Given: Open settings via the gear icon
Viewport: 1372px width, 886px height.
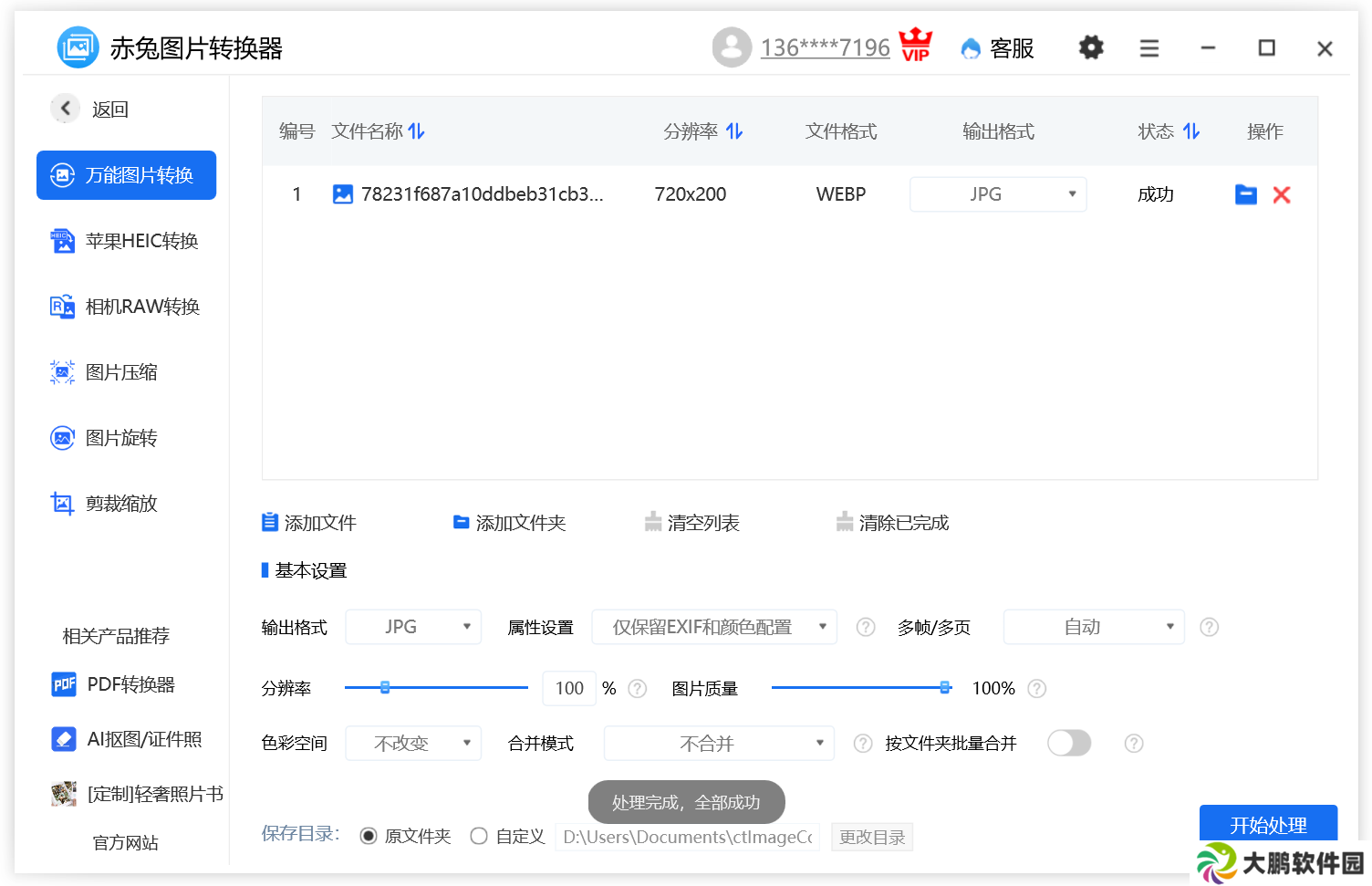Looking at the screenshot, I should (1091, 47).
